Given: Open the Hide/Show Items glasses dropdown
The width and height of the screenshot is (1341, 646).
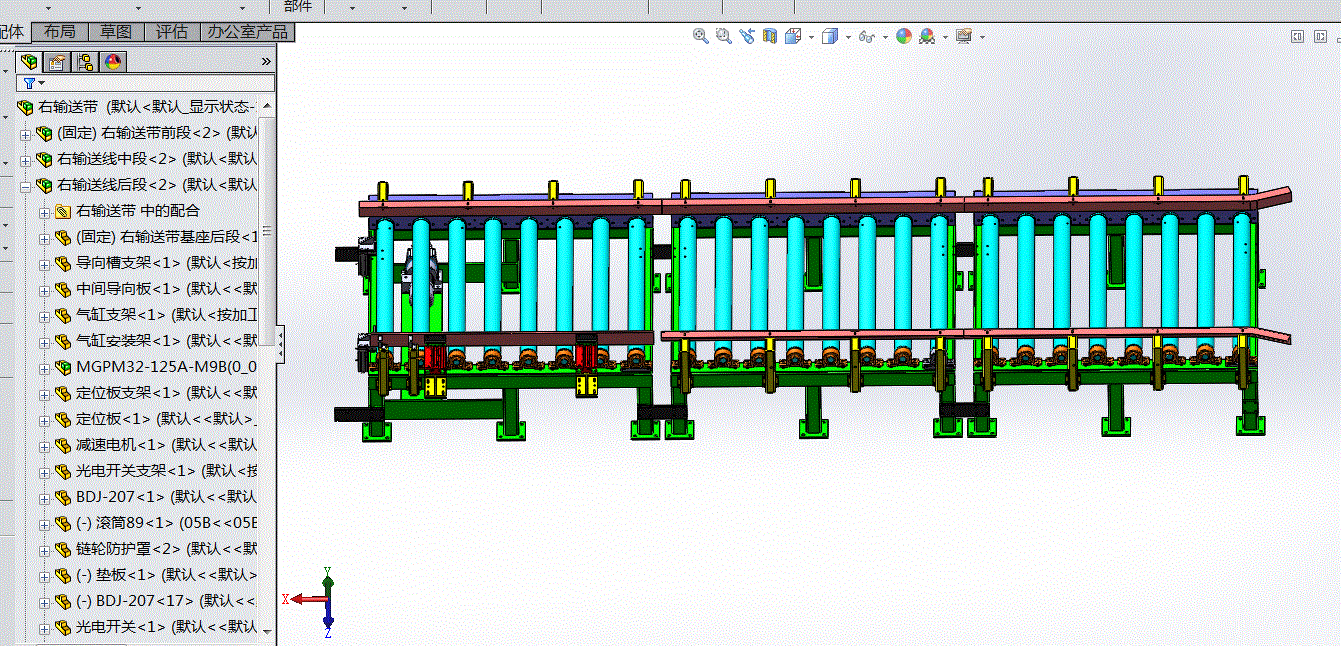Looking at the screenshot, I should point(886,38).
